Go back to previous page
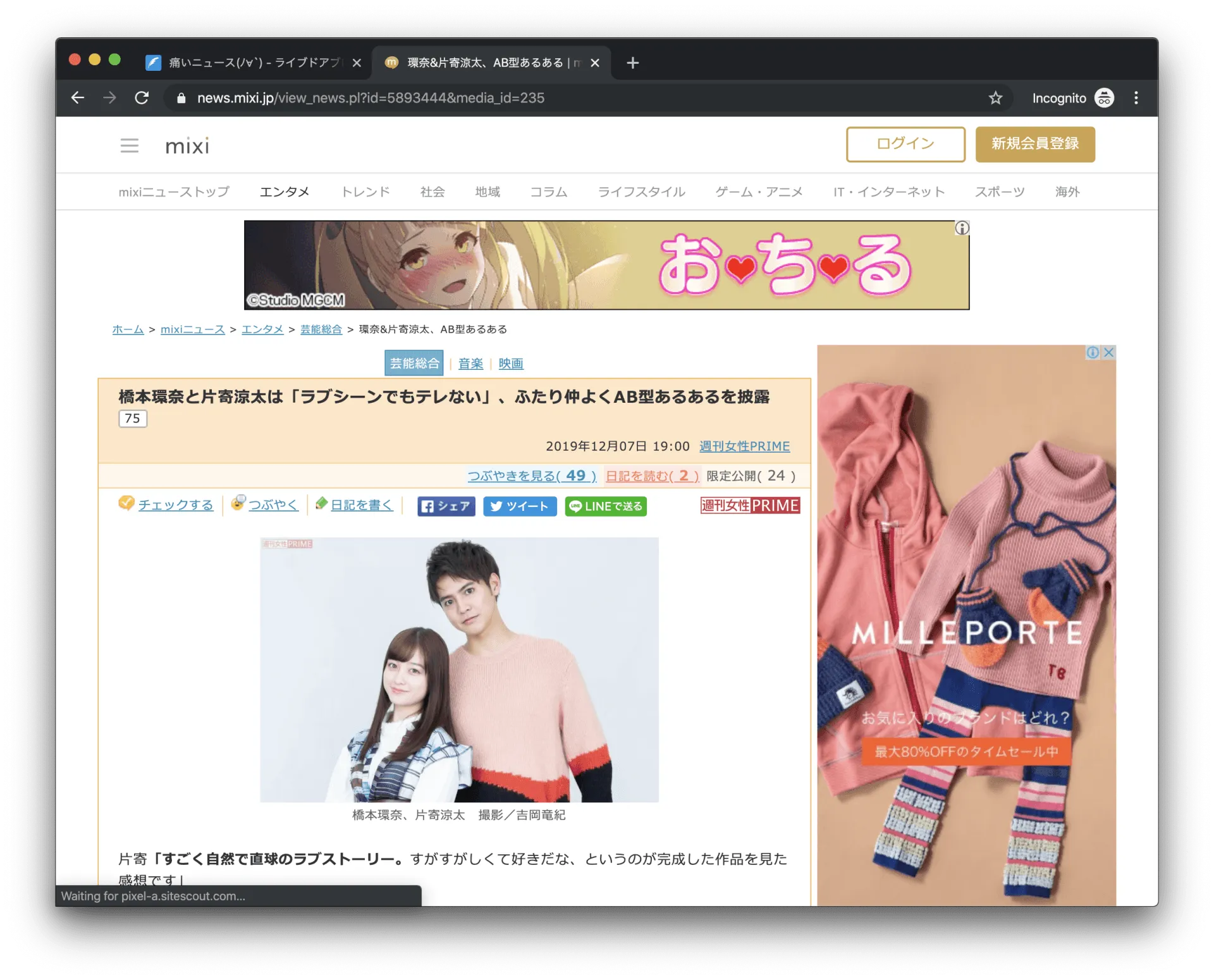Viewport: 1214px width, 980px height. (x=78, y=98)
